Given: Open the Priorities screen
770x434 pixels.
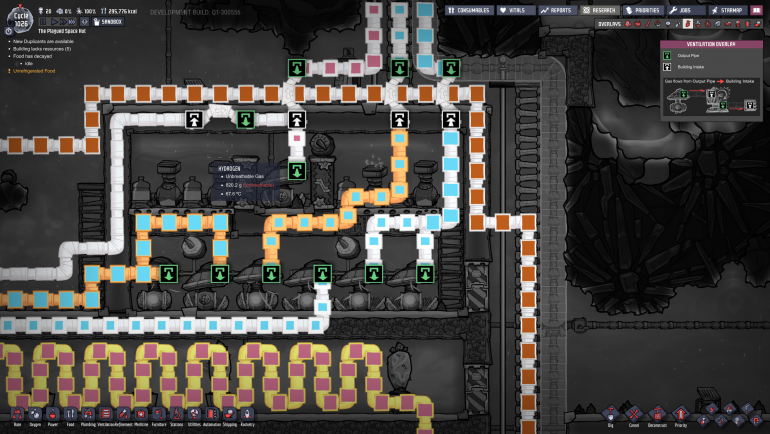Looking at the screenshot, I should pyautogui.click(x=643, y=10).
